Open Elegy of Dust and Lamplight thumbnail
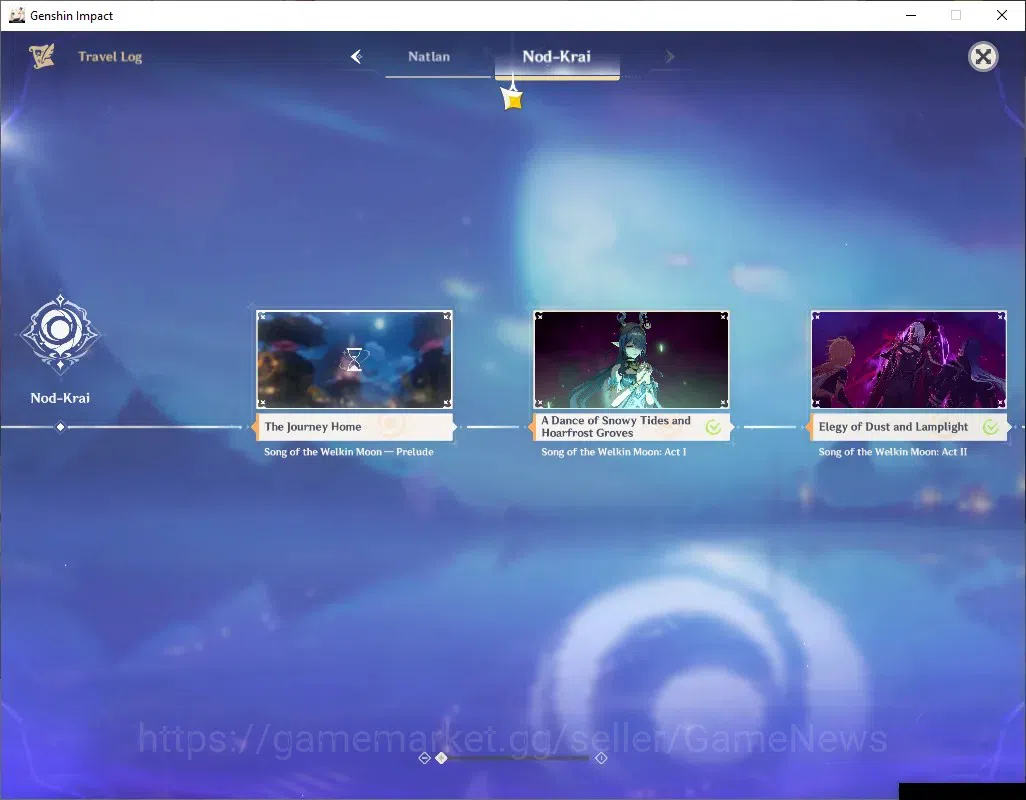The image size is (1026, 800). click(x=909, y=360)
